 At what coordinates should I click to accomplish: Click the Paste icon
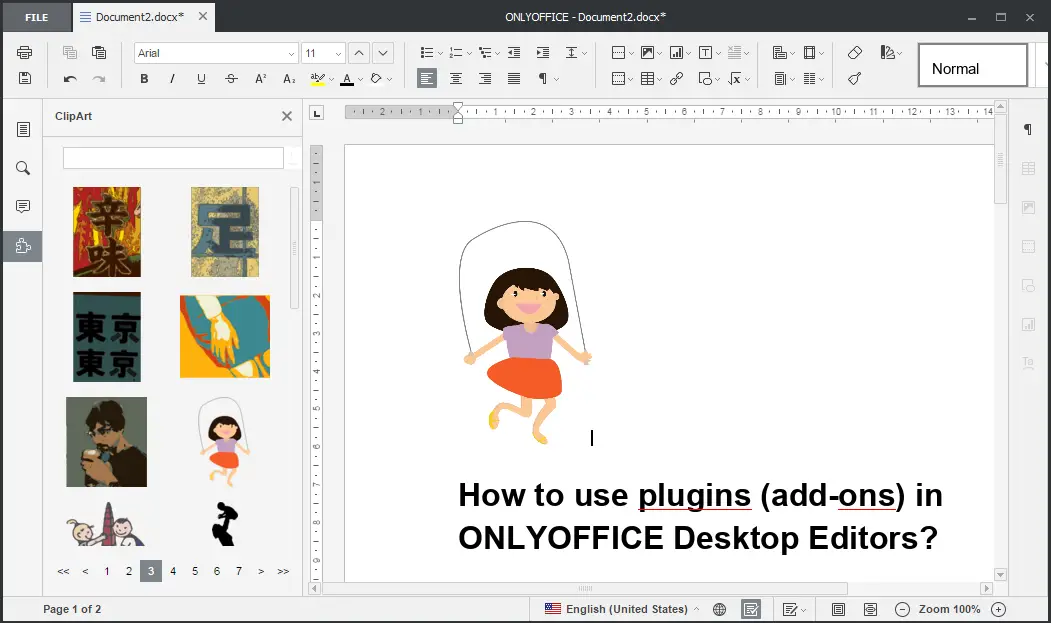pyautogui.click(x=99, y=52)
